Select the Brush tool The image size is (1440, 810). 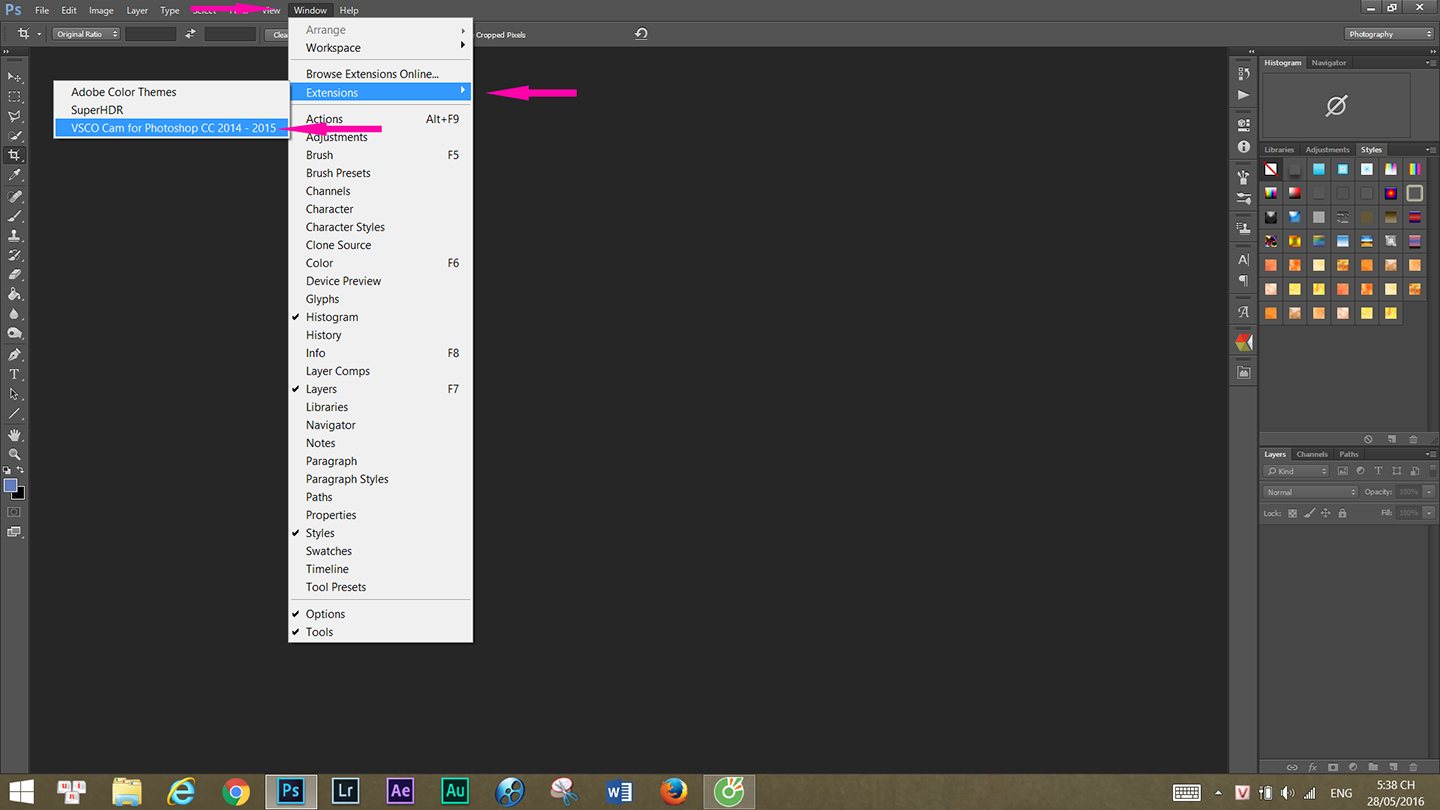14,216
